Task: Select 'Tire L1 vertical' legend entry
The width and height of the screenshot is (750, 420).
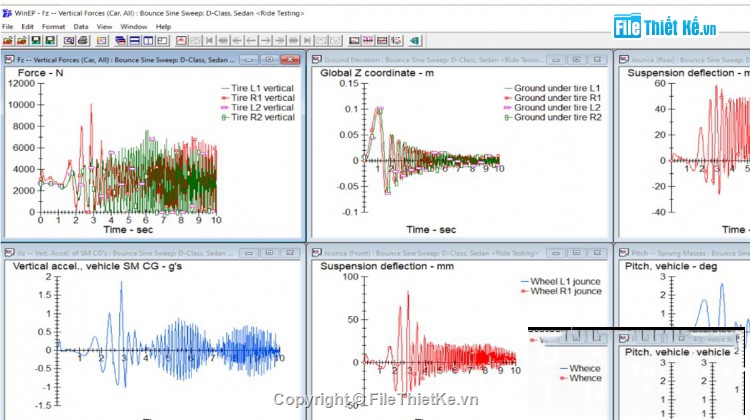Action: (x=258, y=88)
